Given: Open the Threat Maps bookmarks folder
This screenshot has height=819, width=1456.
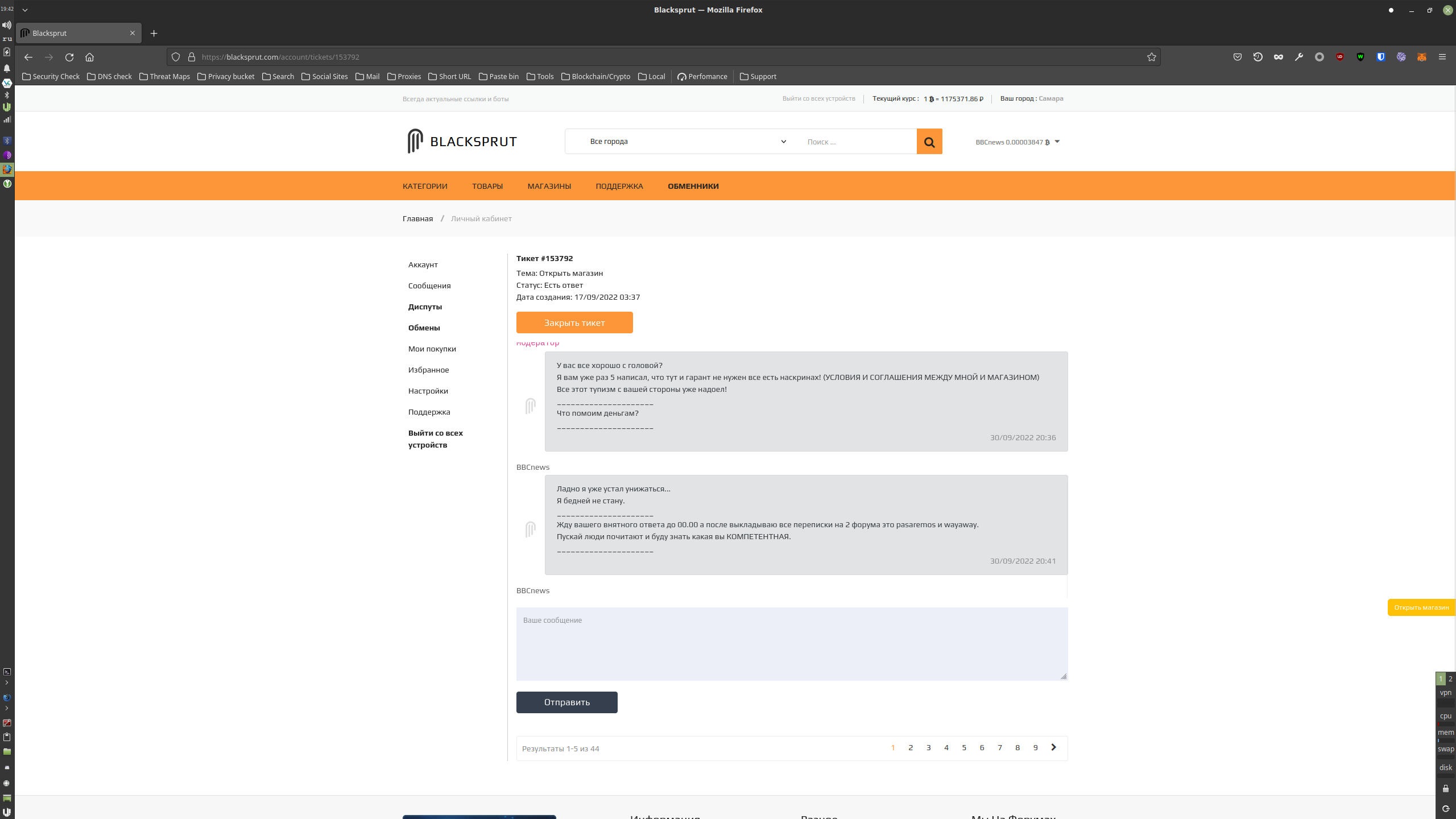Looking at the screenshot, I should [164, 76].
